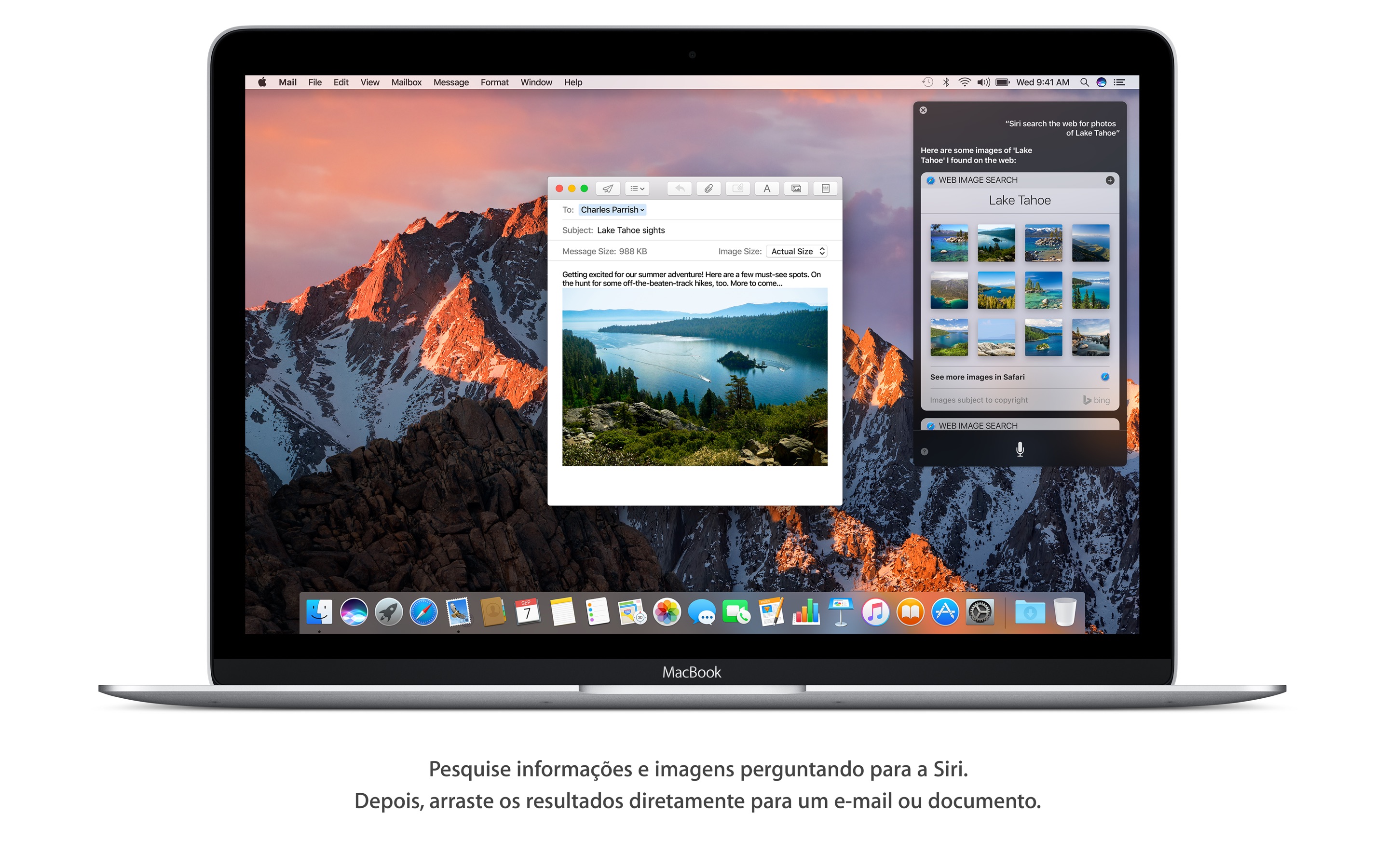Select recipient Charles Parrish dropdown

[x=612, y=210]
